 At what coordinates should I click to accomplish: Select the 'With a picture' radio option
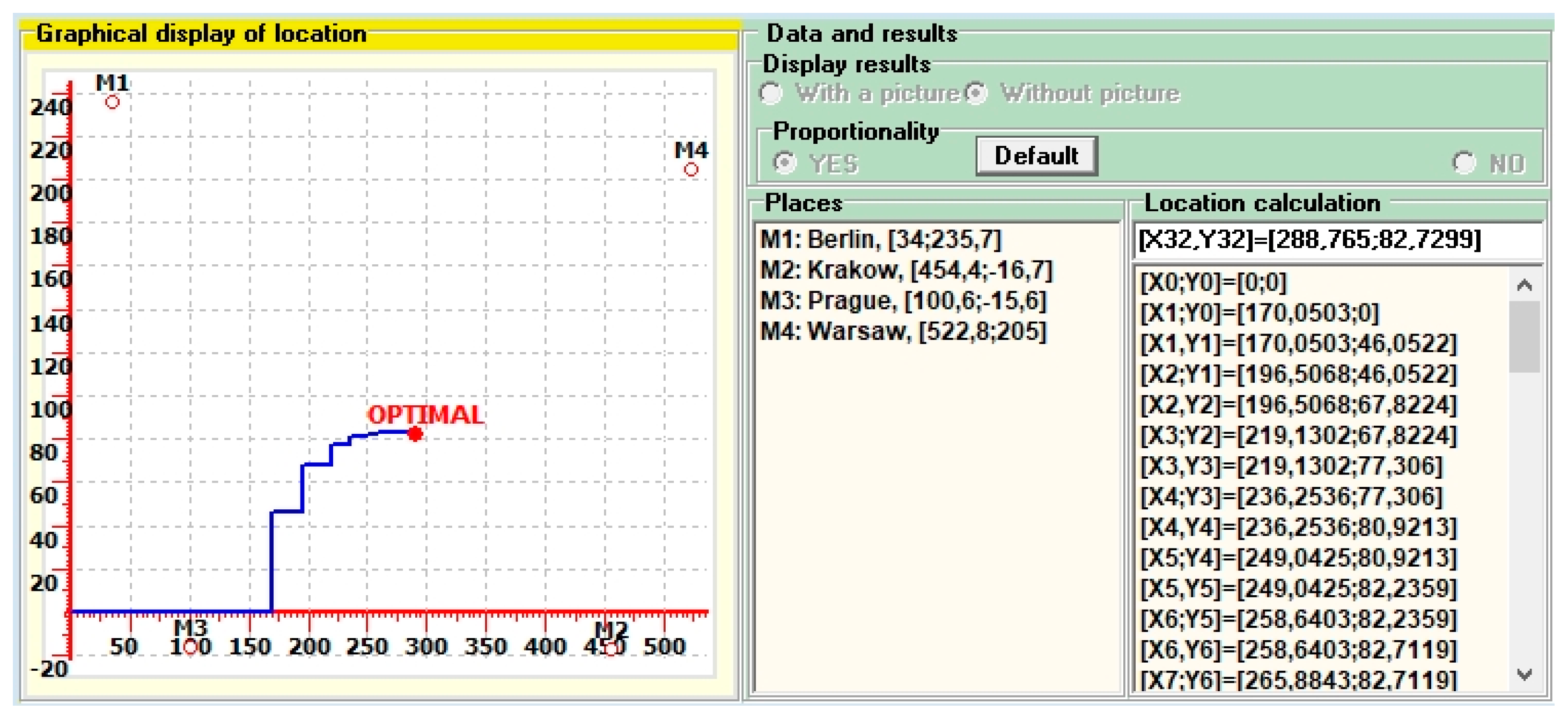[x=771, y=94]
